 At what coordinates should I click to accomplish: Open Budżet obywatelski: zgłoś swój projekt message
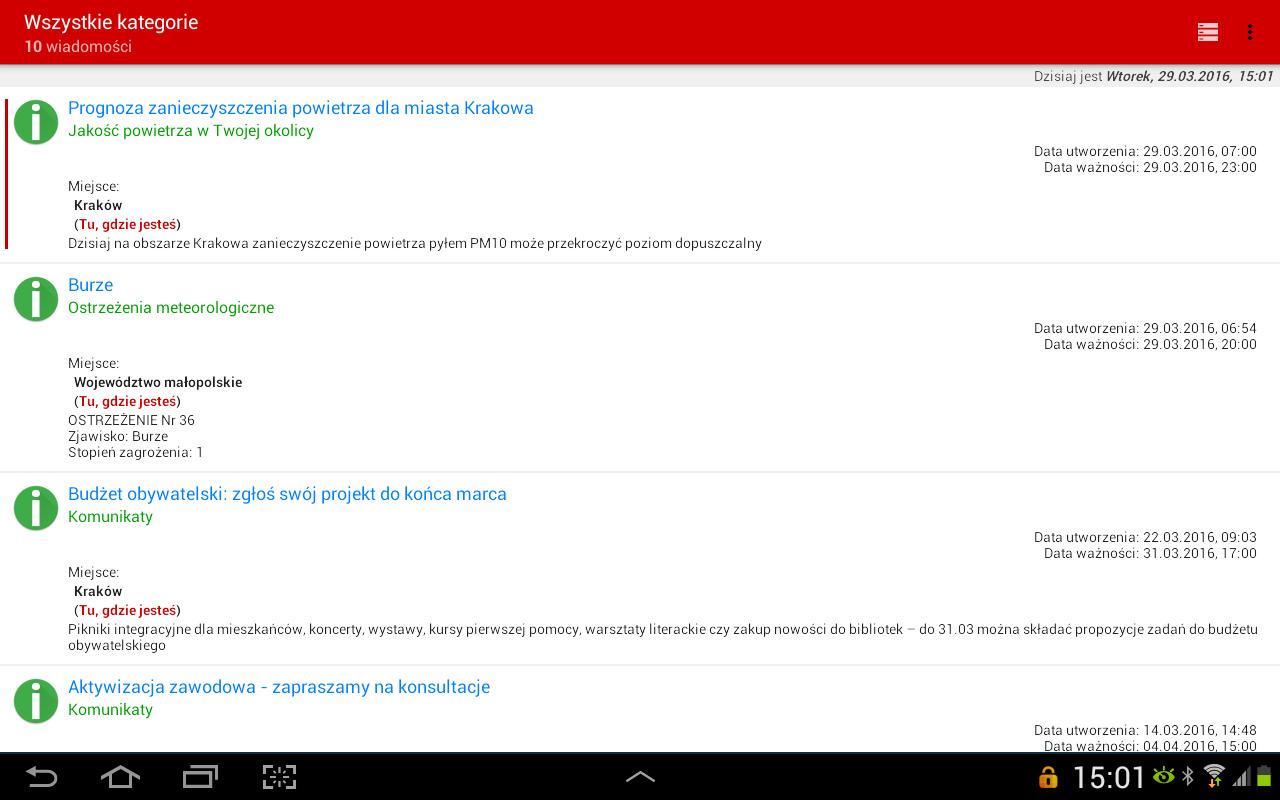click(x=287, y=494)
